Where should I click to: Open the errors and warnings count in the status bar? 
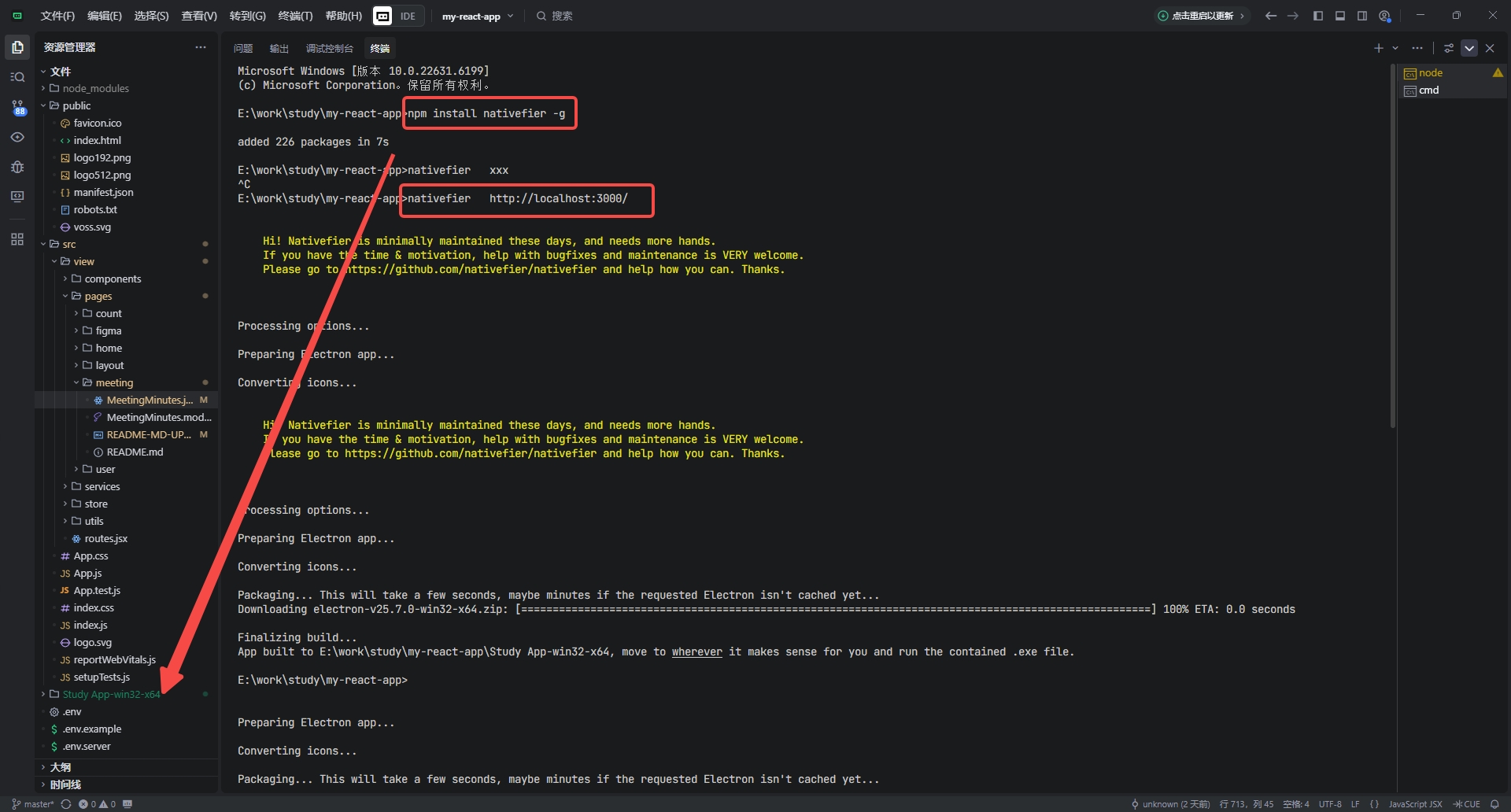(x=97, y=804)
